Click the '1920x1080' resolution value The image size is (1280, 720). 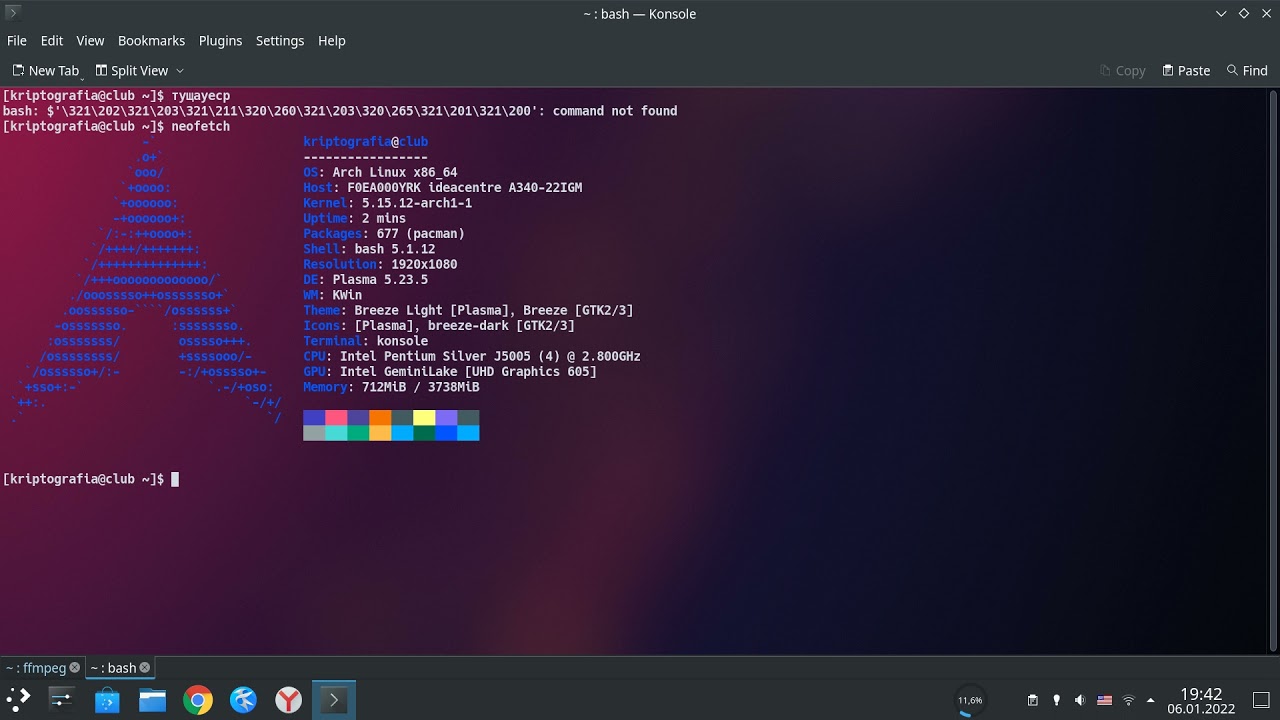(x=424, y=265)
